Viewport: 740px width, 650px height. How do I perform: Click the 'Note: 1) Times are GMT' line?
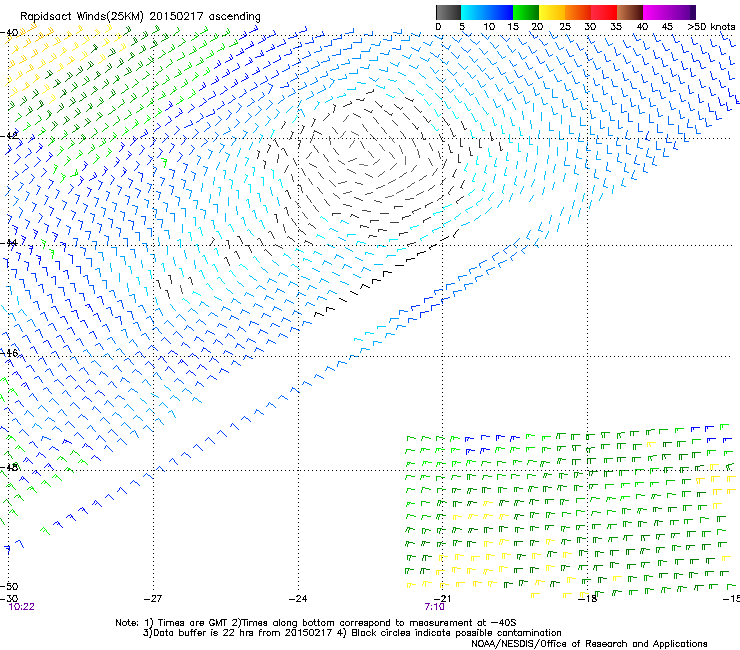(x=316, y=623)
